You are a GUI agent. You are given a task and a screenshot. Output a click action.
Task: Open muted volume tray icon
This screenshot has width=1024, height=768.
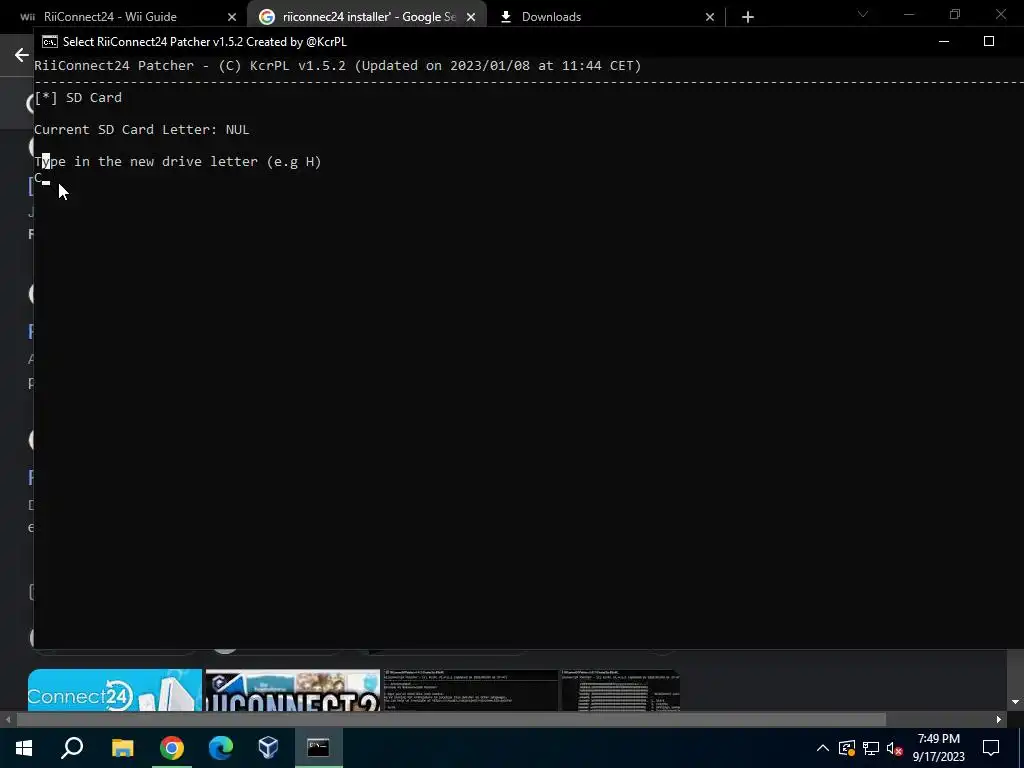895,748
